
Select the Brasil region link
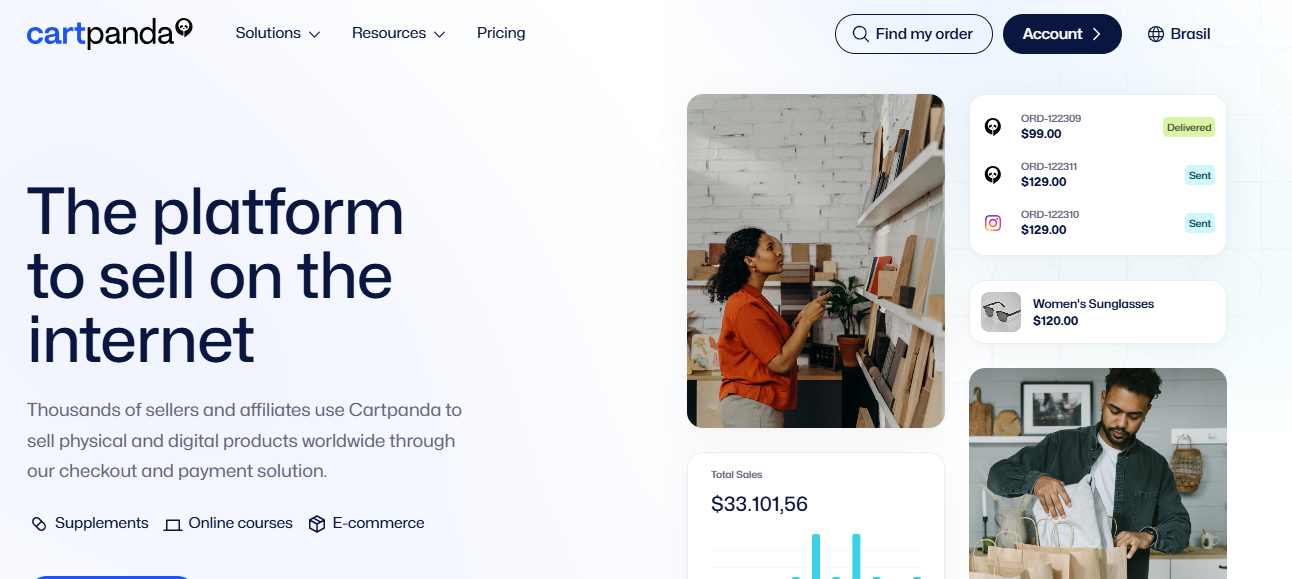click(x=1190, y=34)
